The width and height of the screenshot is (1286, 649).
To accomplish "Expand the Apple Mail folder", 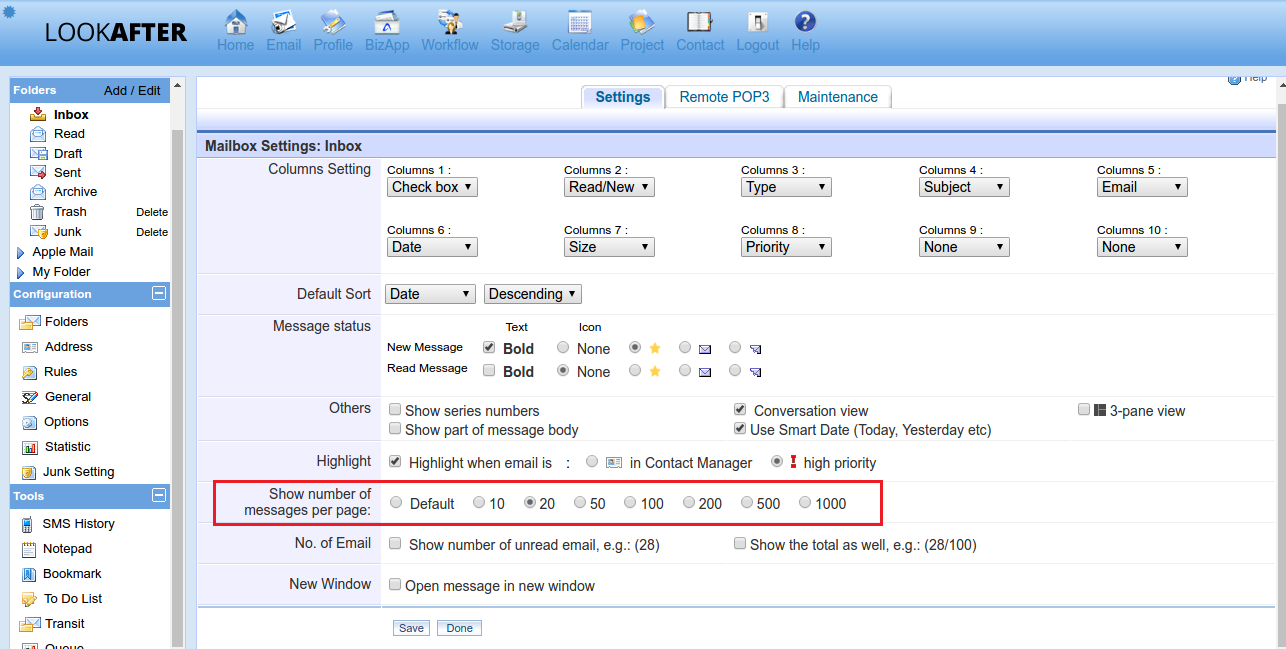I will [x=20, y=253].
